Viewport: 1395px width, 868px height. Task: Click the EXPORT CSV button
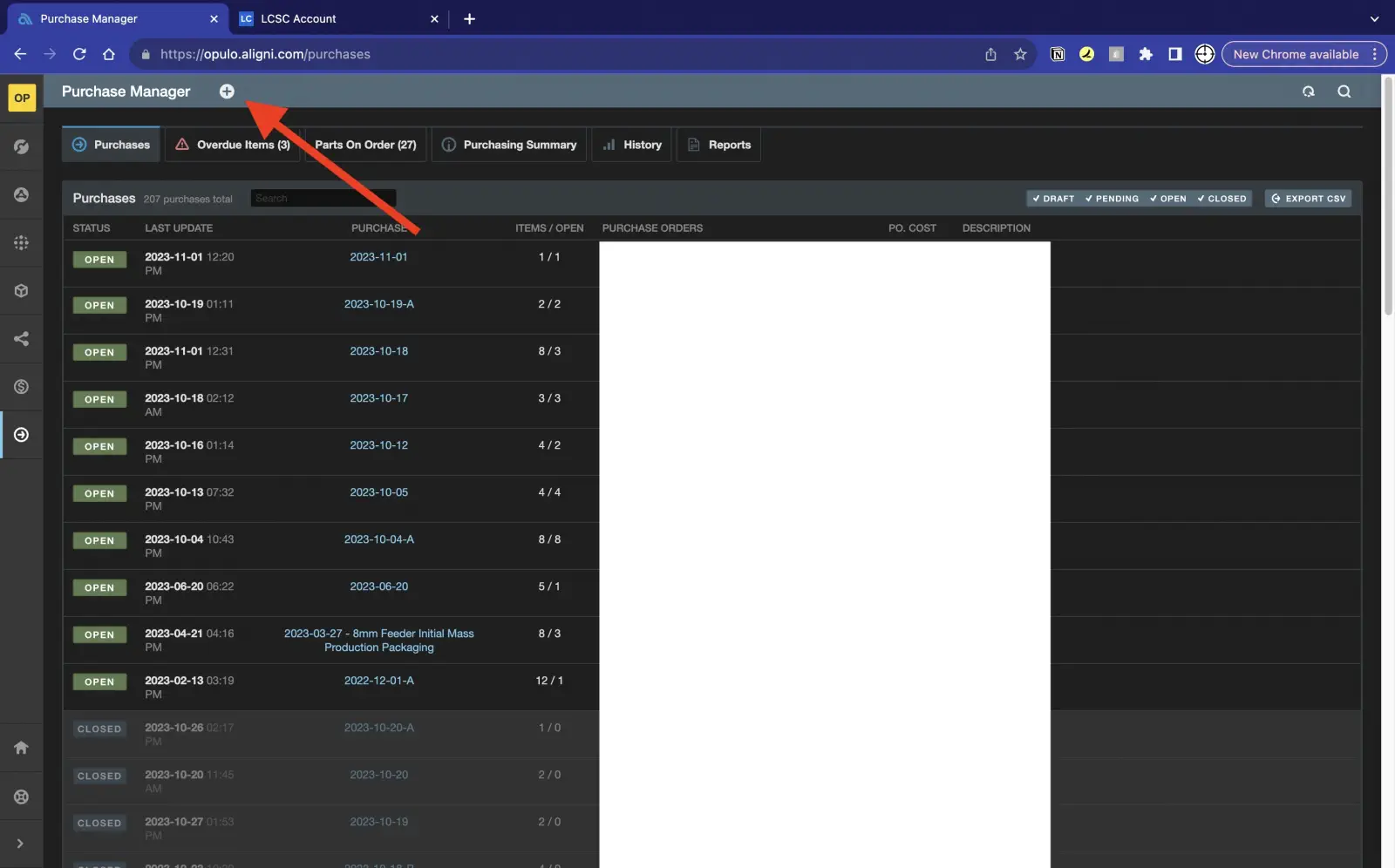pos(1308,199)
